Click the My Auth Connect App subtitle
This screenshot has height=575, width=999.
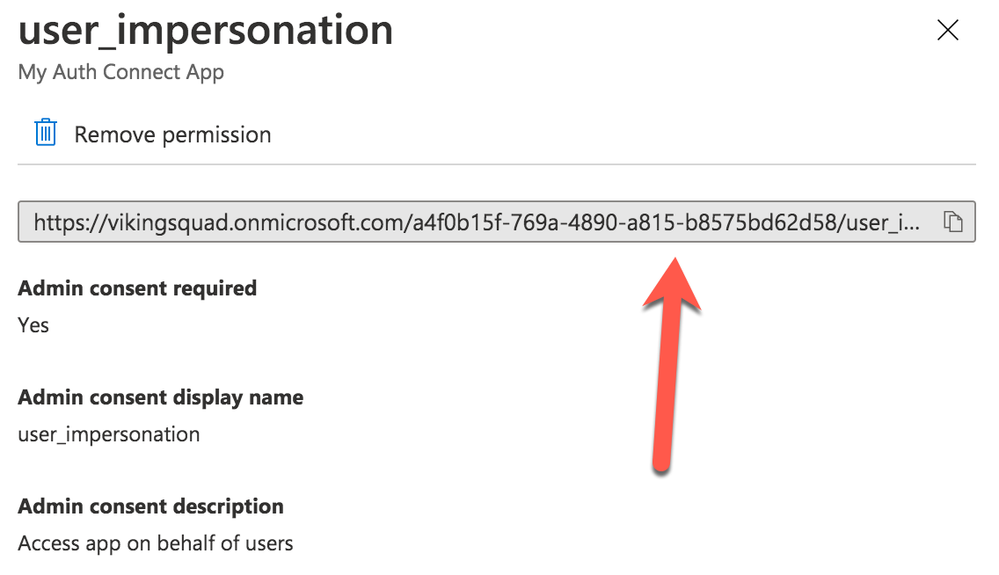pyautogui.click(x=121, y=73)
